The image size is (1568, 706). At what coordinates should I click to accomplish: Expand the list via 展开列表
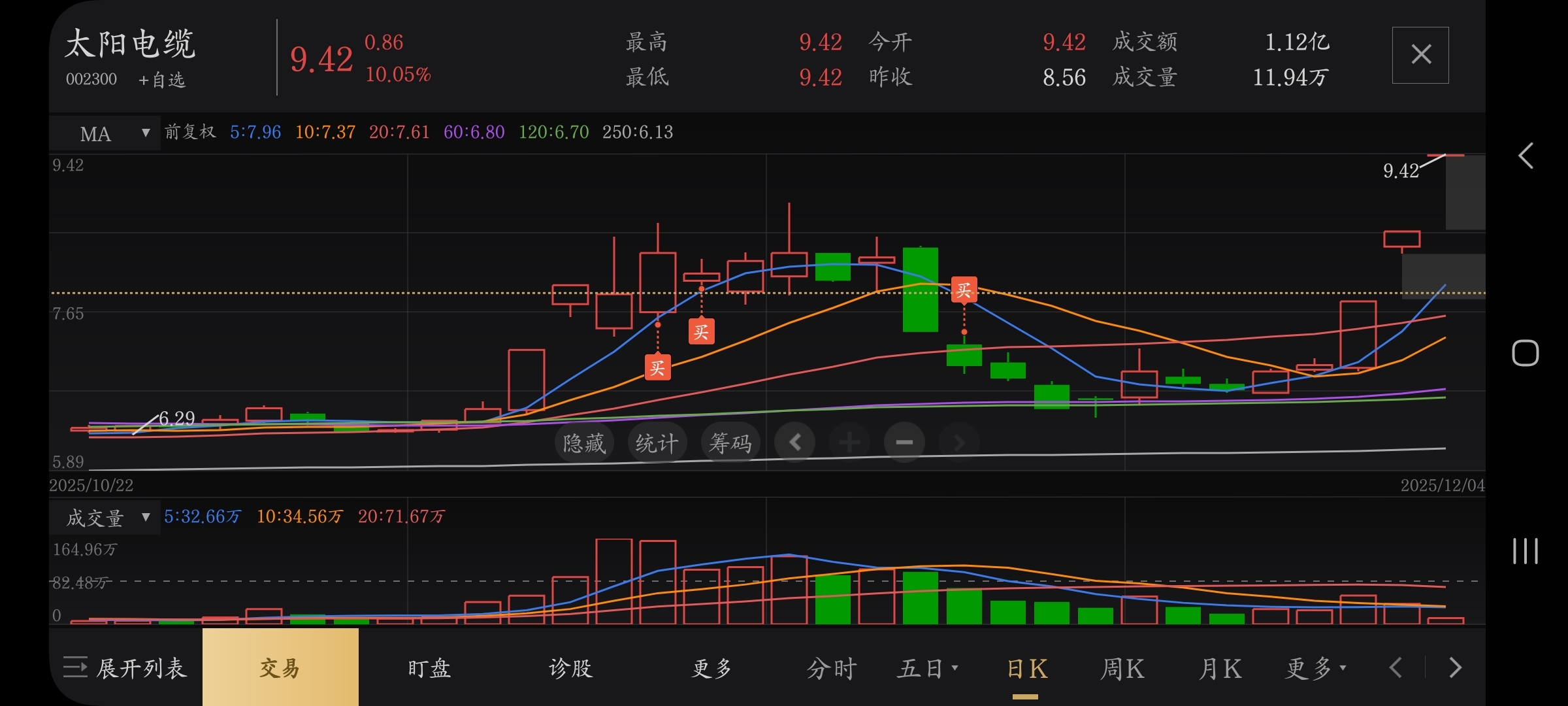coord(125,668)
